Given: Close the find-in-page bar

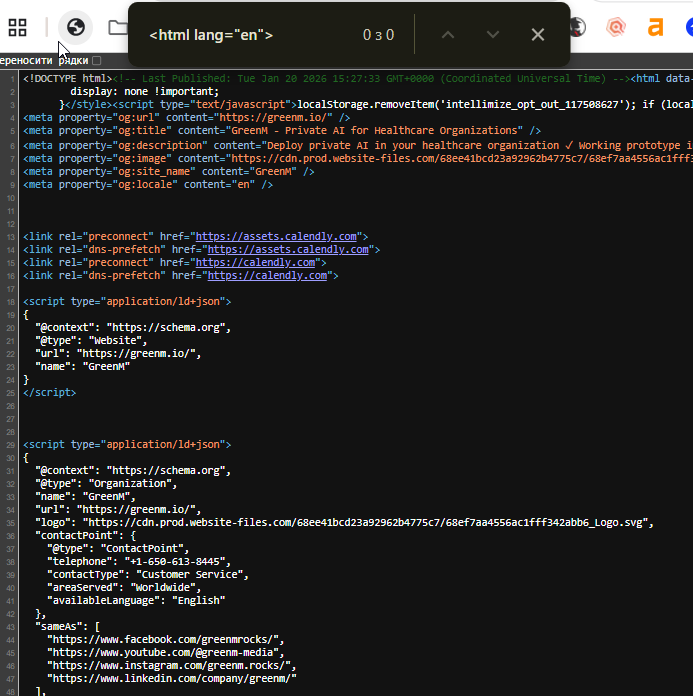Looking at the screenshot, I should pyautogui.click(x=538, y=35).
